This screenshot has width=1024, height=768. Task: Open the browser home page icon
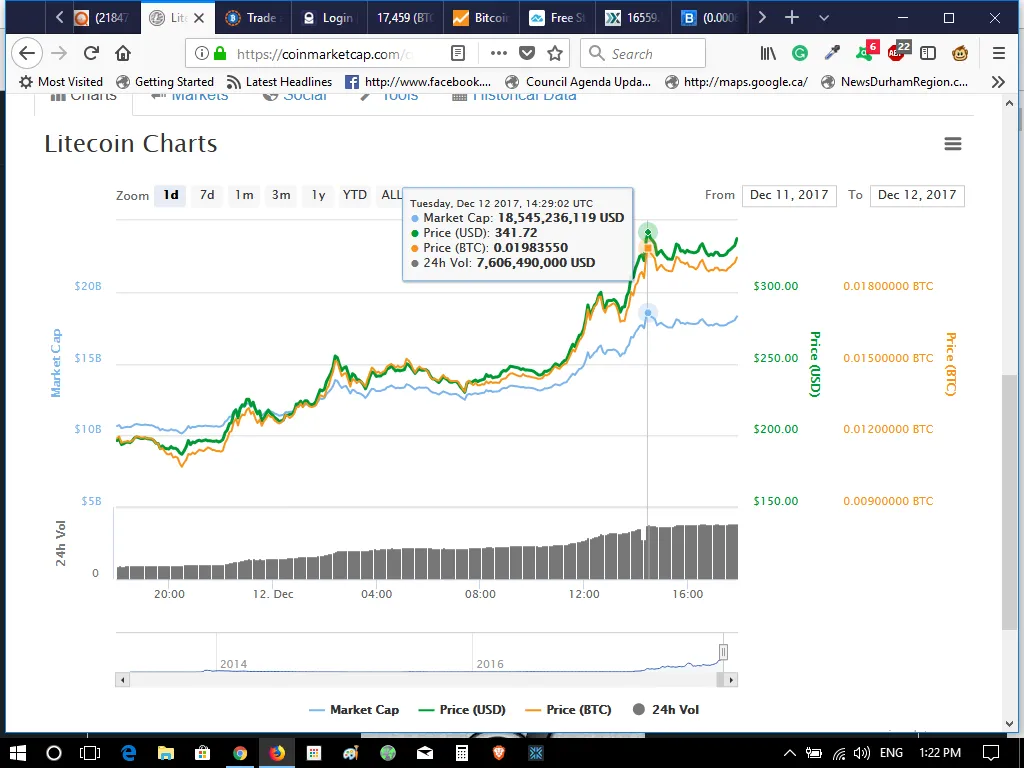pyautogui.click(x=123, y=54)
